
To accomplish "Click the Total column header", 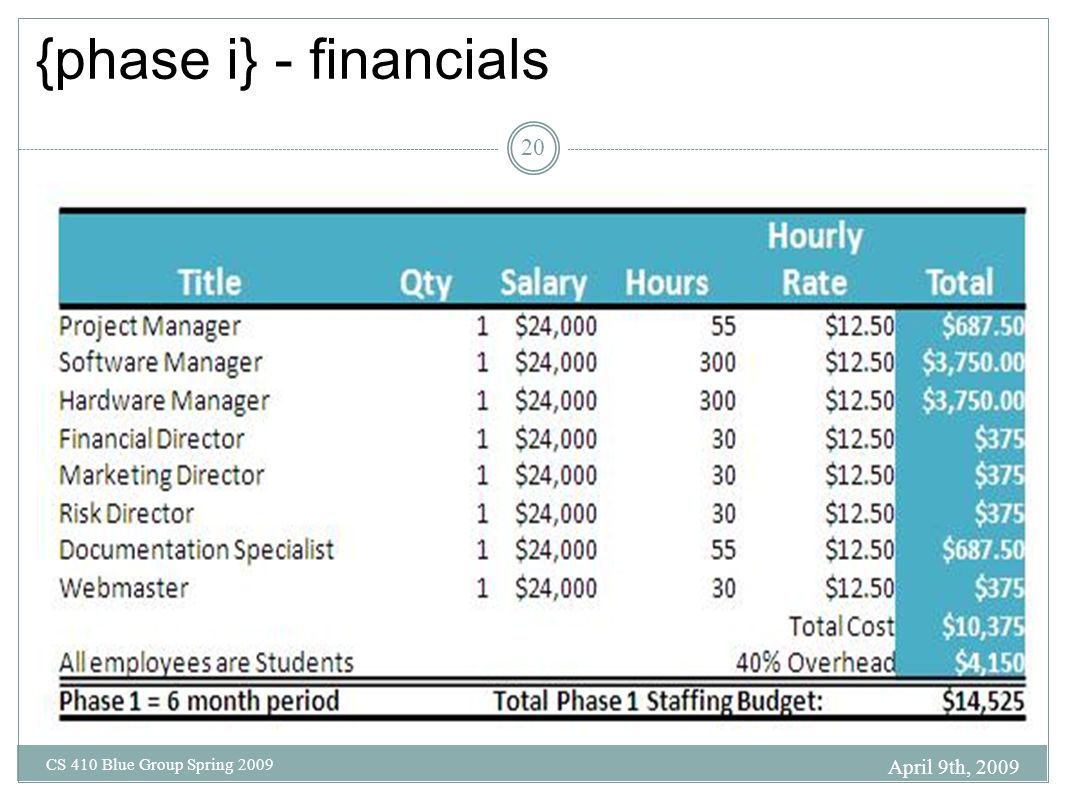I will pos(959,283).
